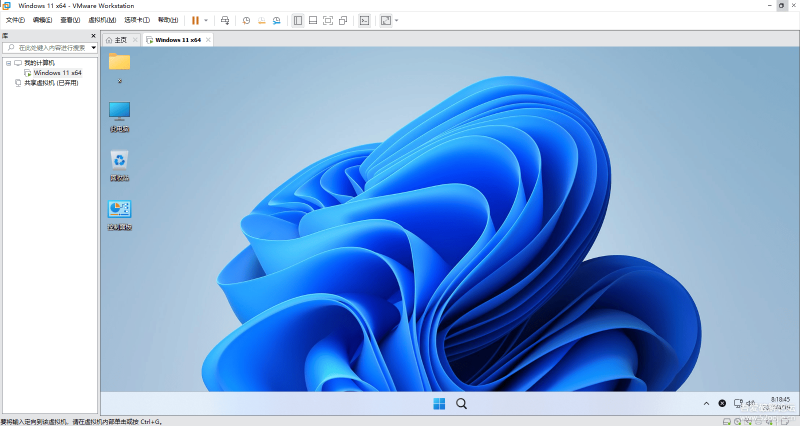
Task: Select Windows 11 x64 in the library tree
Action: (57, 73)
